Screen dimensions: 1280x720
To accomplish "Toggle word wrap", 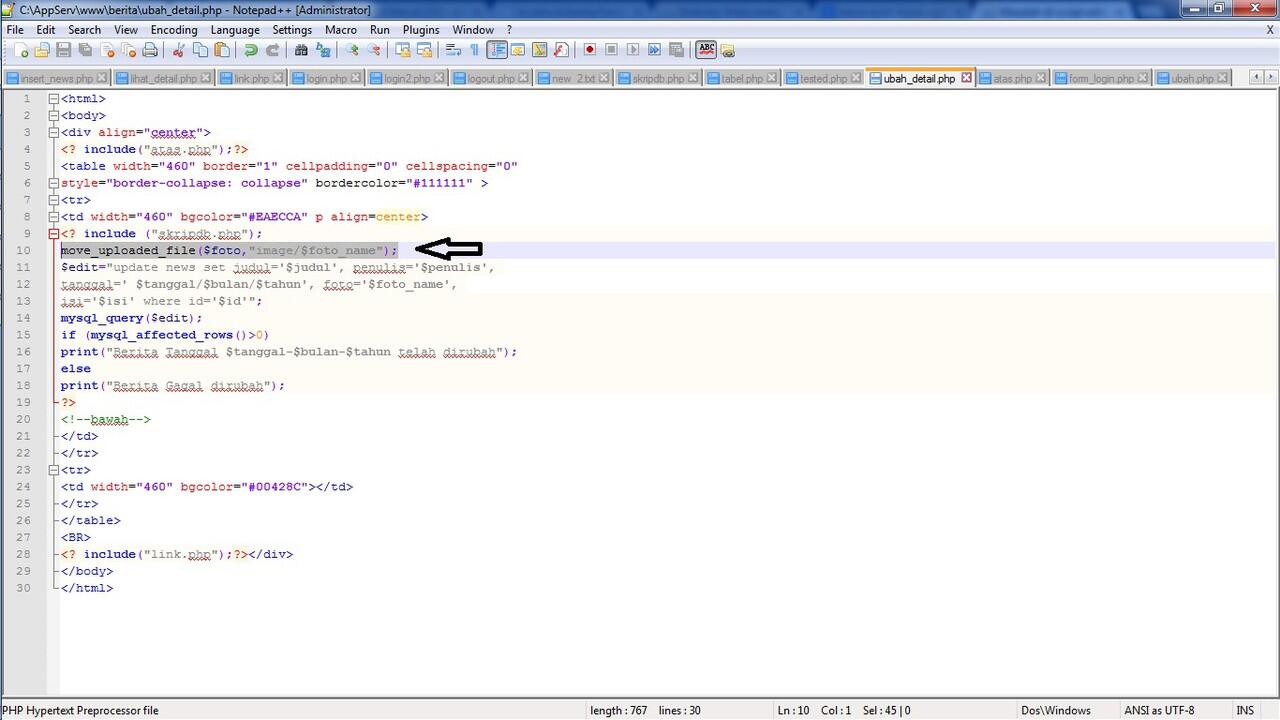I will 453,50.
